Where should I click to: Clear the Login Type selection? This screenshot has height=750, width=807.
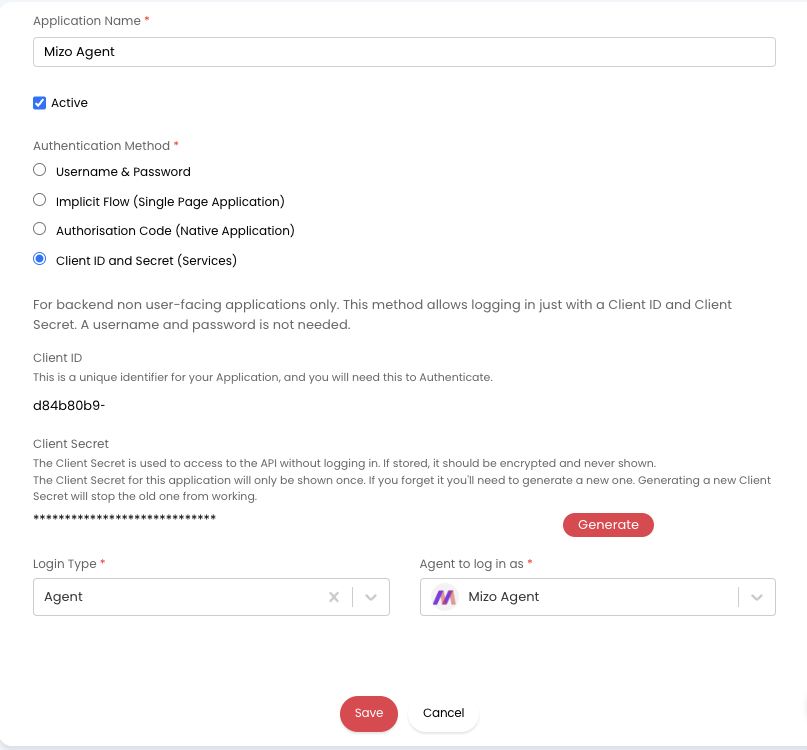tap(334, 597)
